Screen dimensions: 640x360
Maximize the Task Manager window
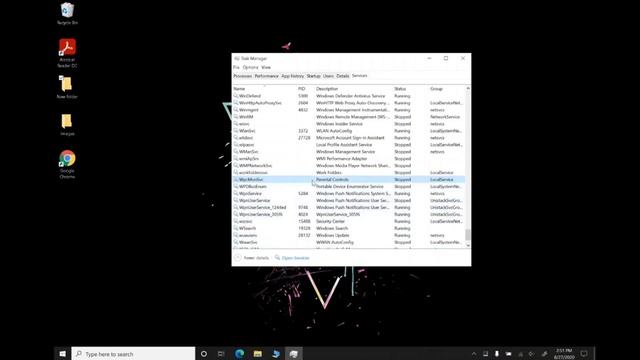(x=446, y=58)
